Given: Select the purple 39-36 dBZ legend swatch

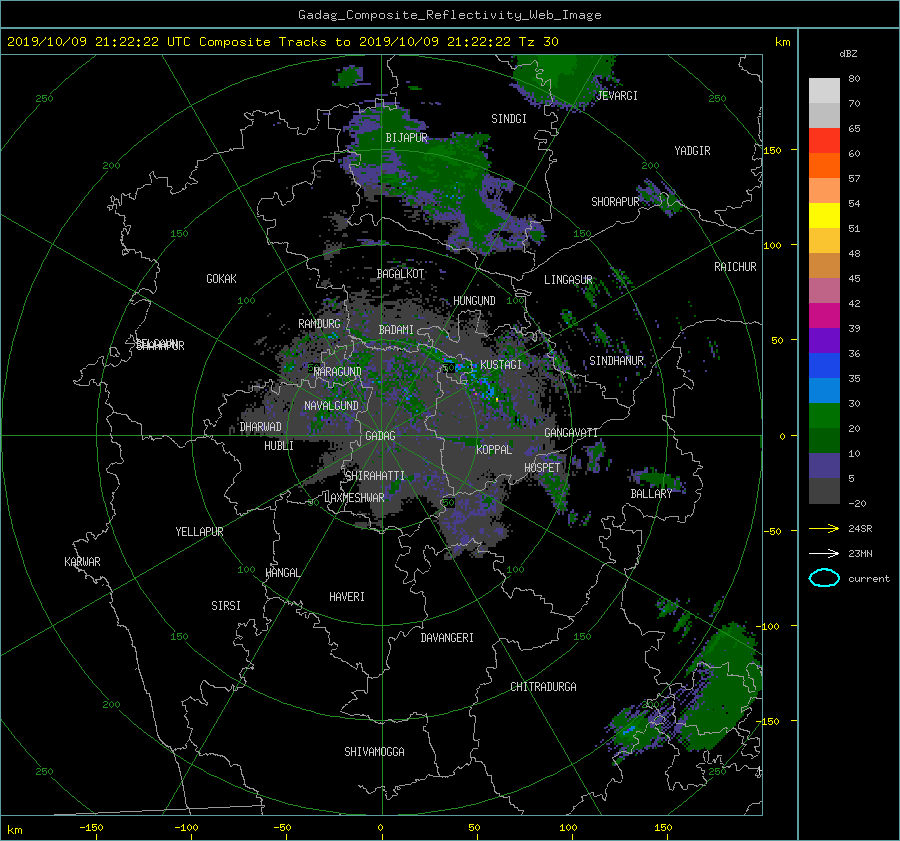Looking at the screenshot, I should 824,340.
